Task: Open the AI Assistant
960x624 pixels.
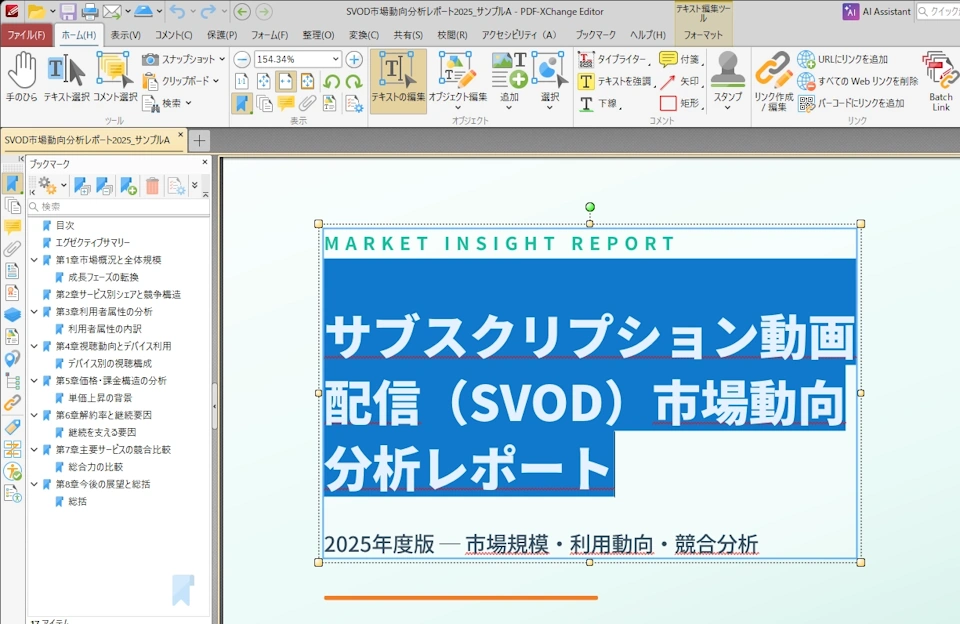Action: tap(877, 12)
